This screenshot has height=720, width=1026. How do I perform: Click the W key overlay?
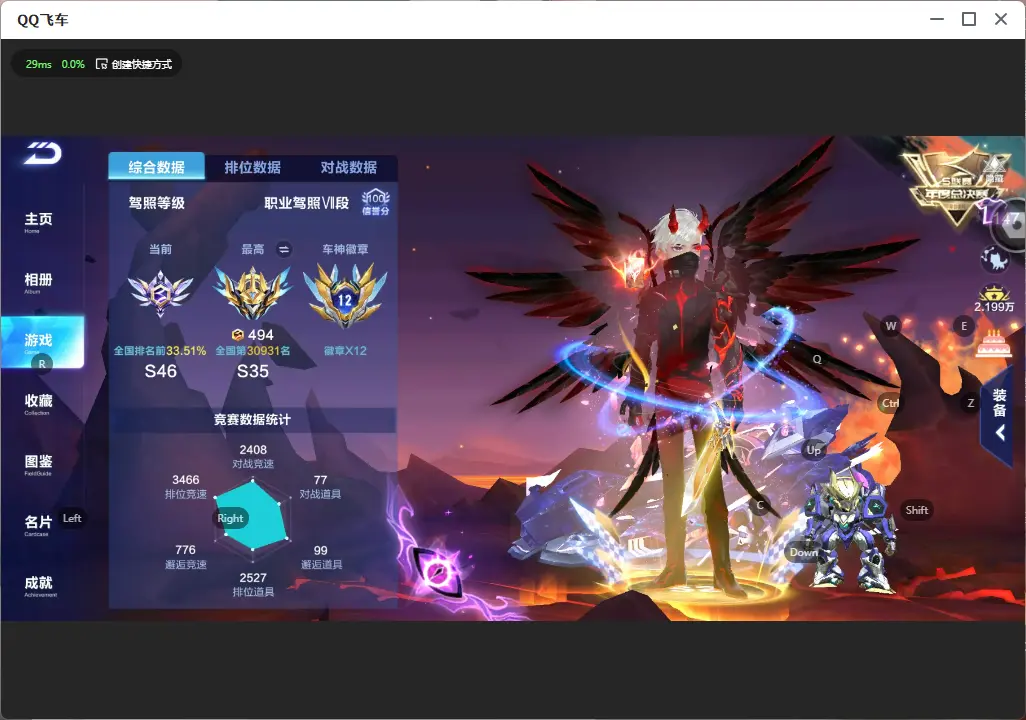click(891, 326)
